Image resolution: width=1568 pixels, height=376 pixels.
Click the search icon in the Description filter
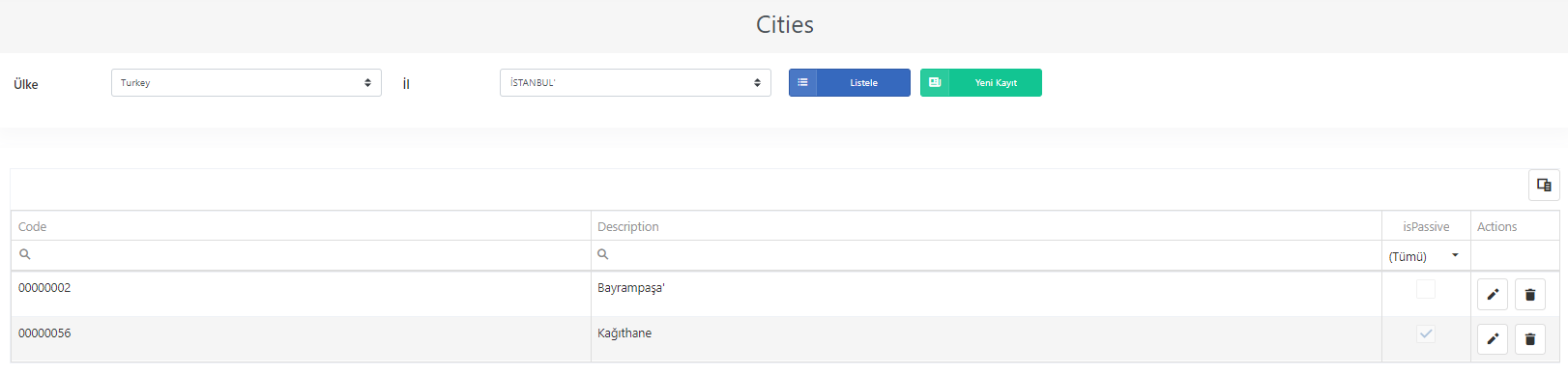tap(603, 254)
